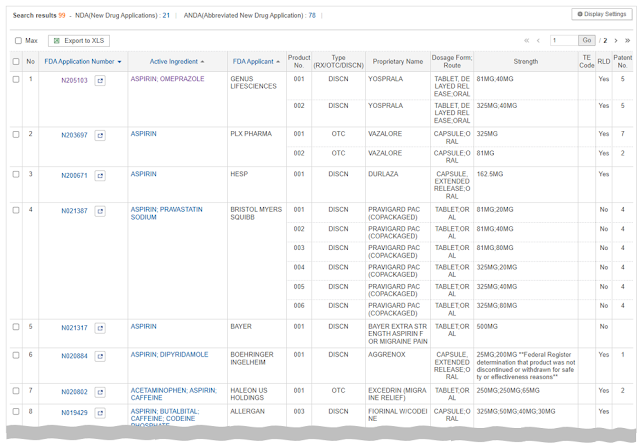
Task: Select BAYER EXTRA STRENGTH ASPIRIN name cell
Action: tap(398, 334)
